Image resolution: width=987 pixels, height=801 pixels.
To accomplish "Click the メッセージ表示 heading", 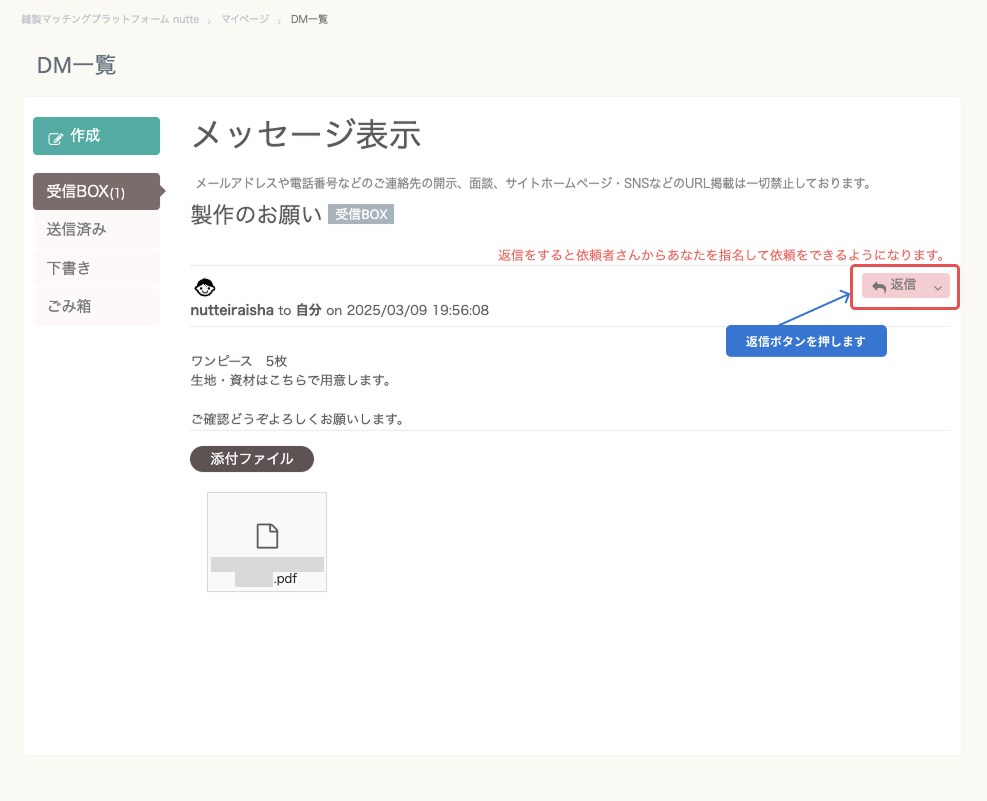I will pos(306,135).
